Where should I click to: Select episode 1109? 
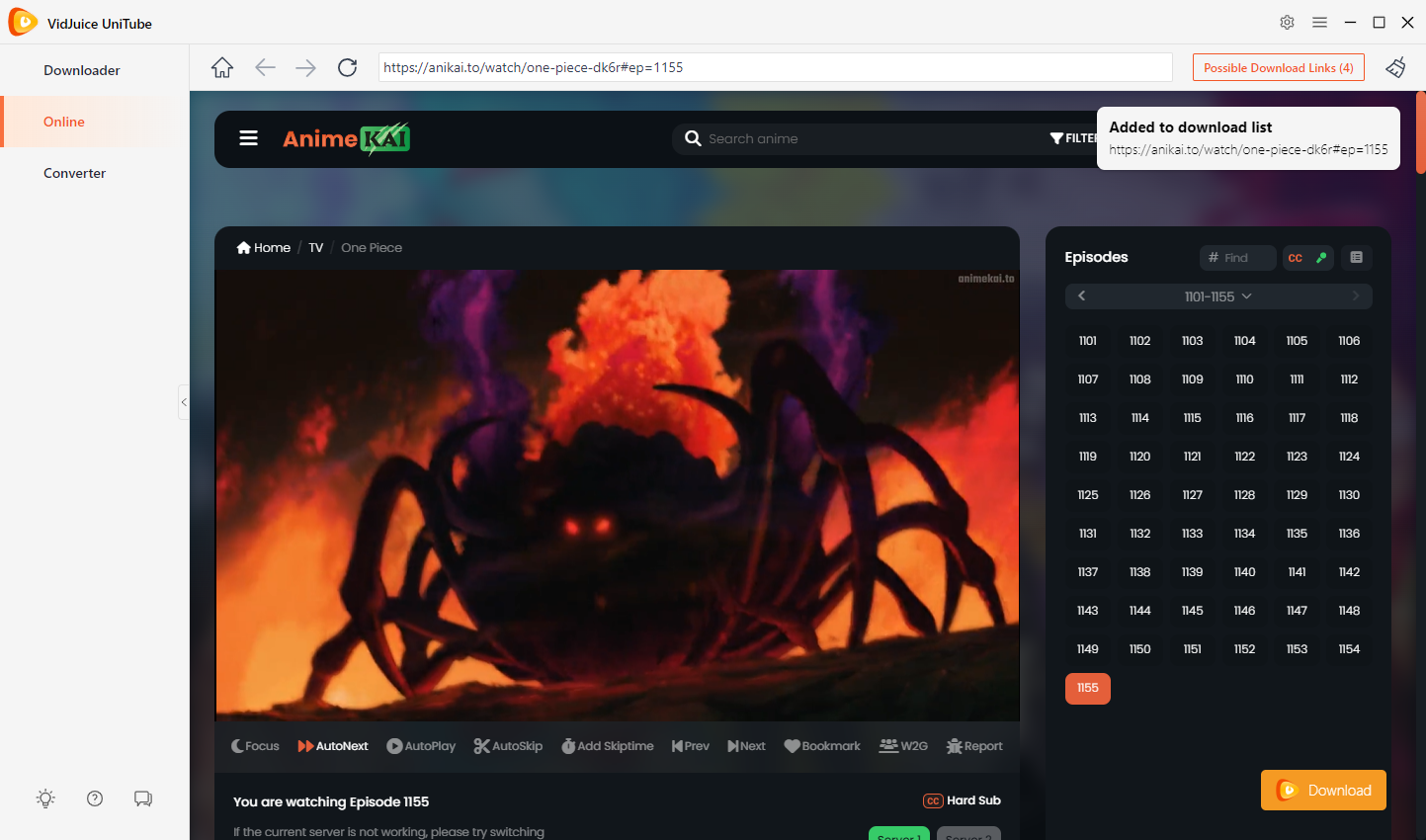click(x=1193, y=379)
